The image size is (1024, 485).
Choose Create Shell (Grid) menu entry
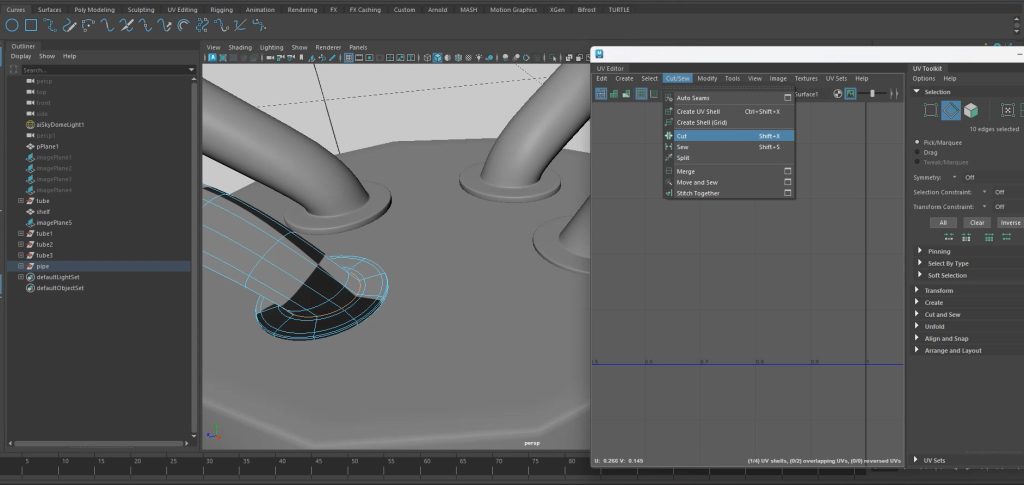[x=729, y=123]
